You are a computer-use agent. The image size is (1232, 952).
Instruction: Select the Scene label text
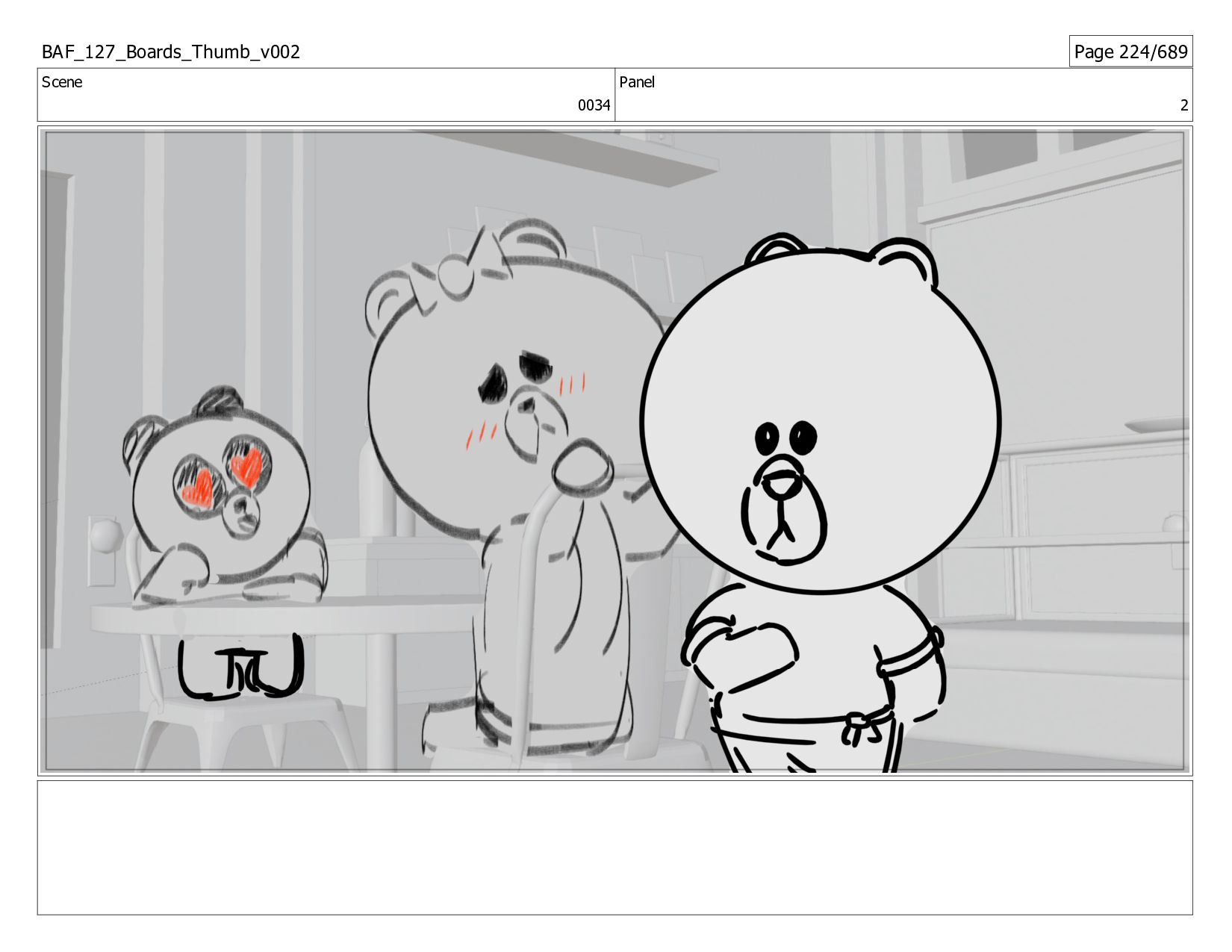click(x=62, y=82)
